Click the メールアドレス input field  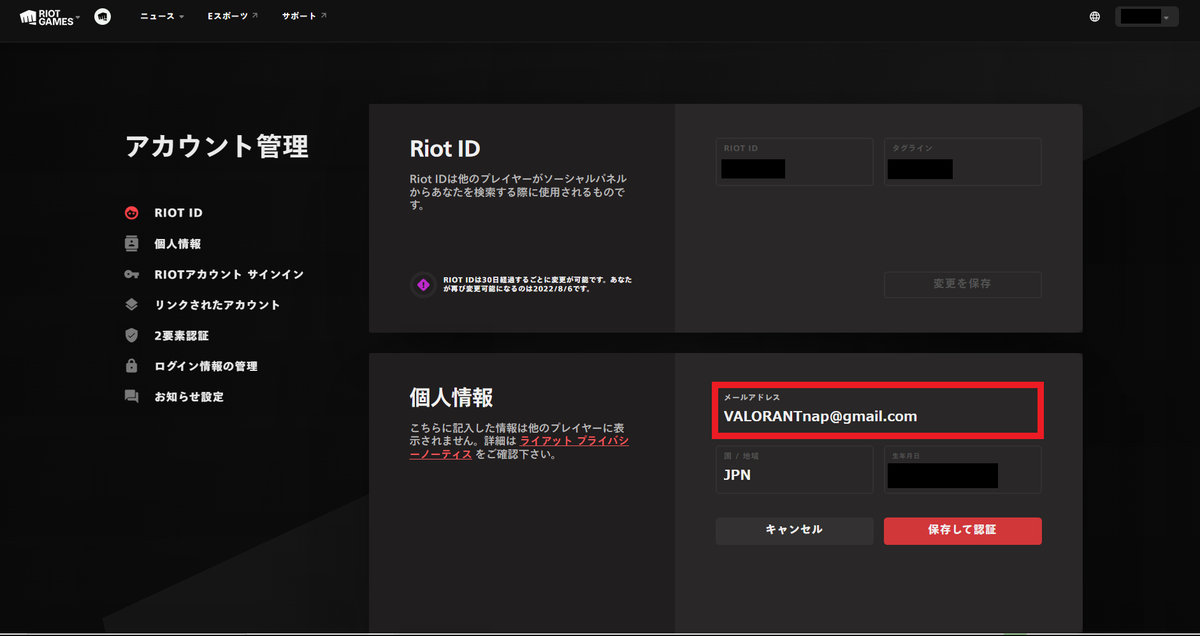[878, 409]
